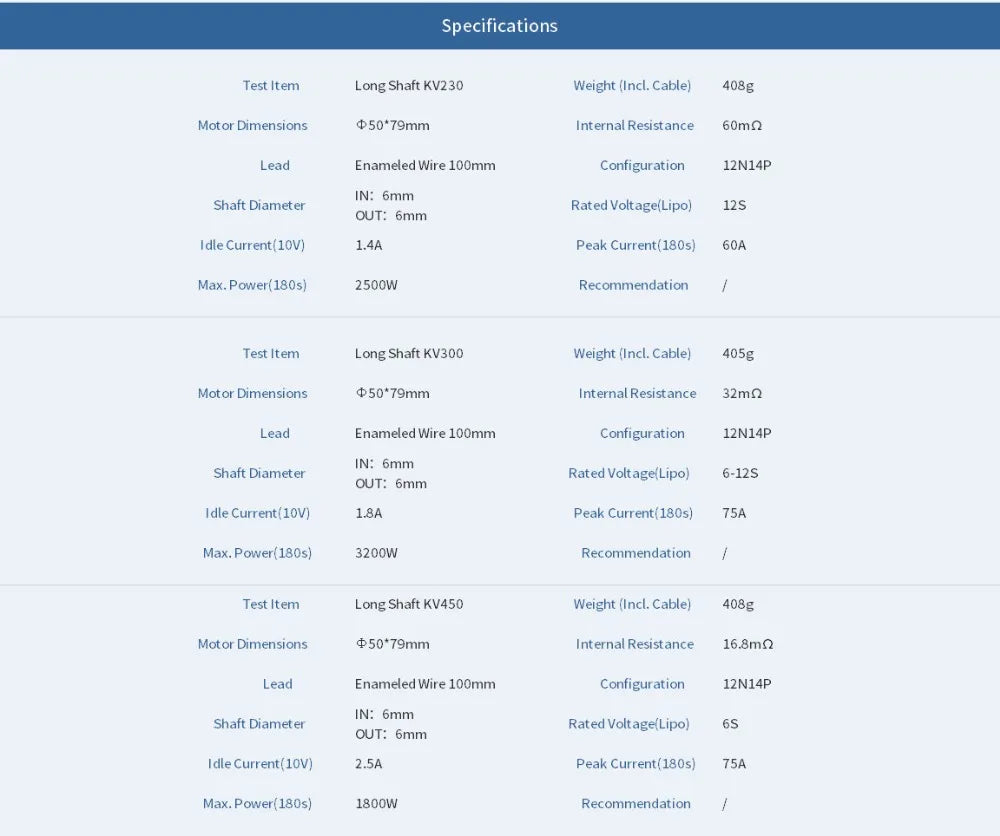Click the 6-12S rated voltage value
1000x836 pixels.
tap(740, 473)
